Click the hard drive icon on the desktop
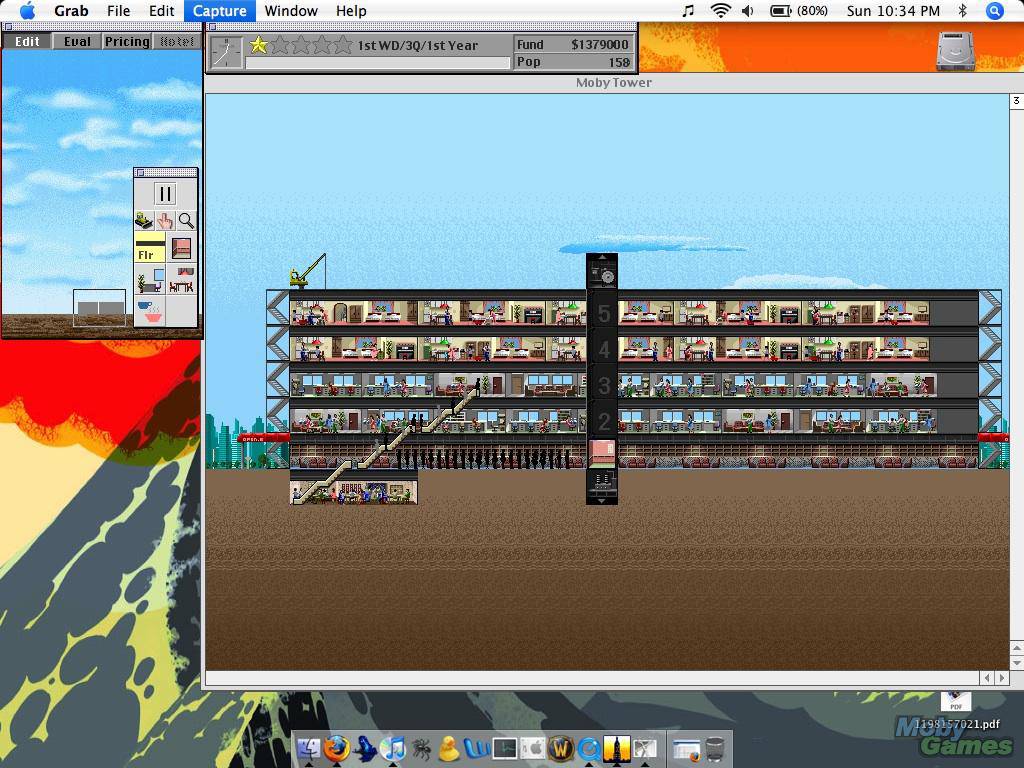The height and width of the screenshot is (768, 1024). [955, 50]
